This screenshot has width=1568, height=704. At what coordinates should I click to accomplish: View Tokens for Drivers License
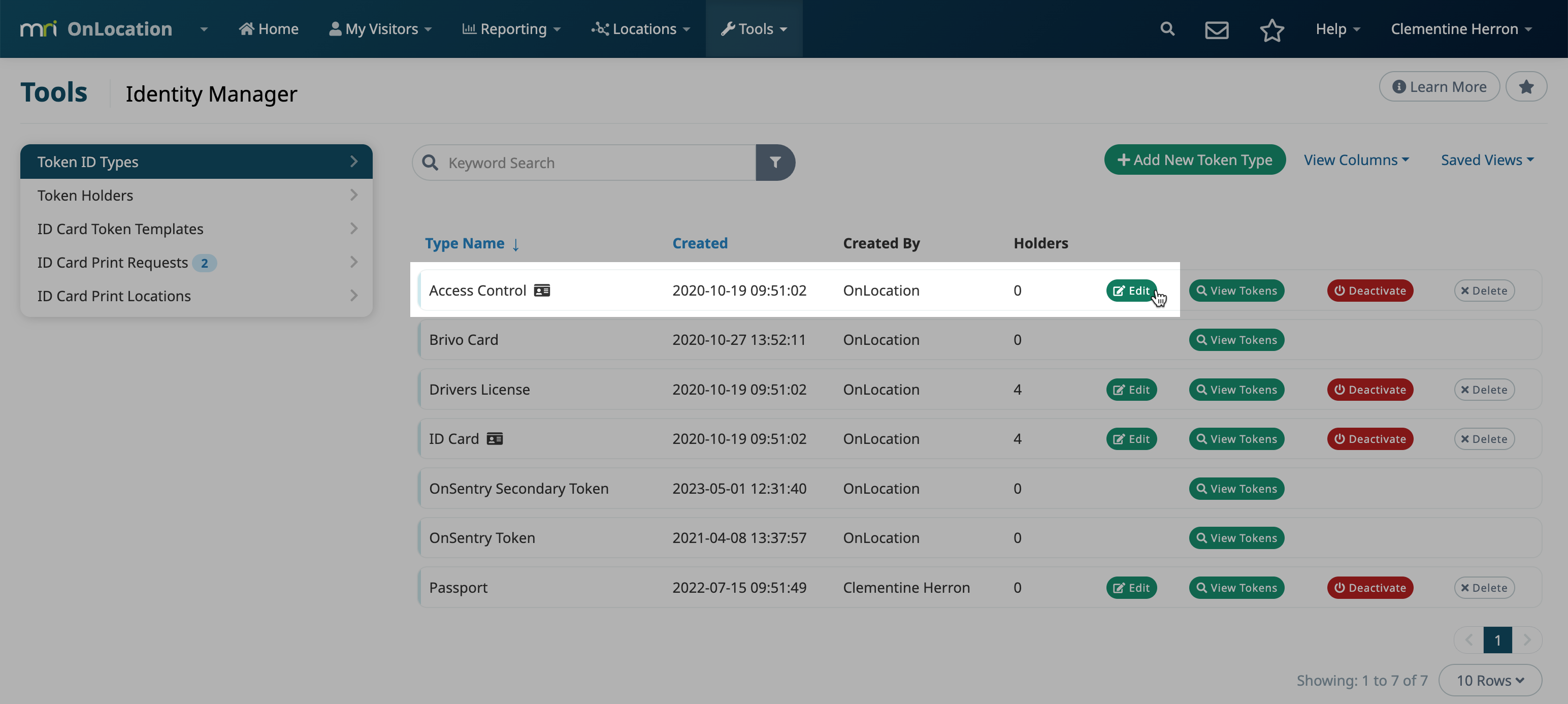click(x=1236, y=389)
